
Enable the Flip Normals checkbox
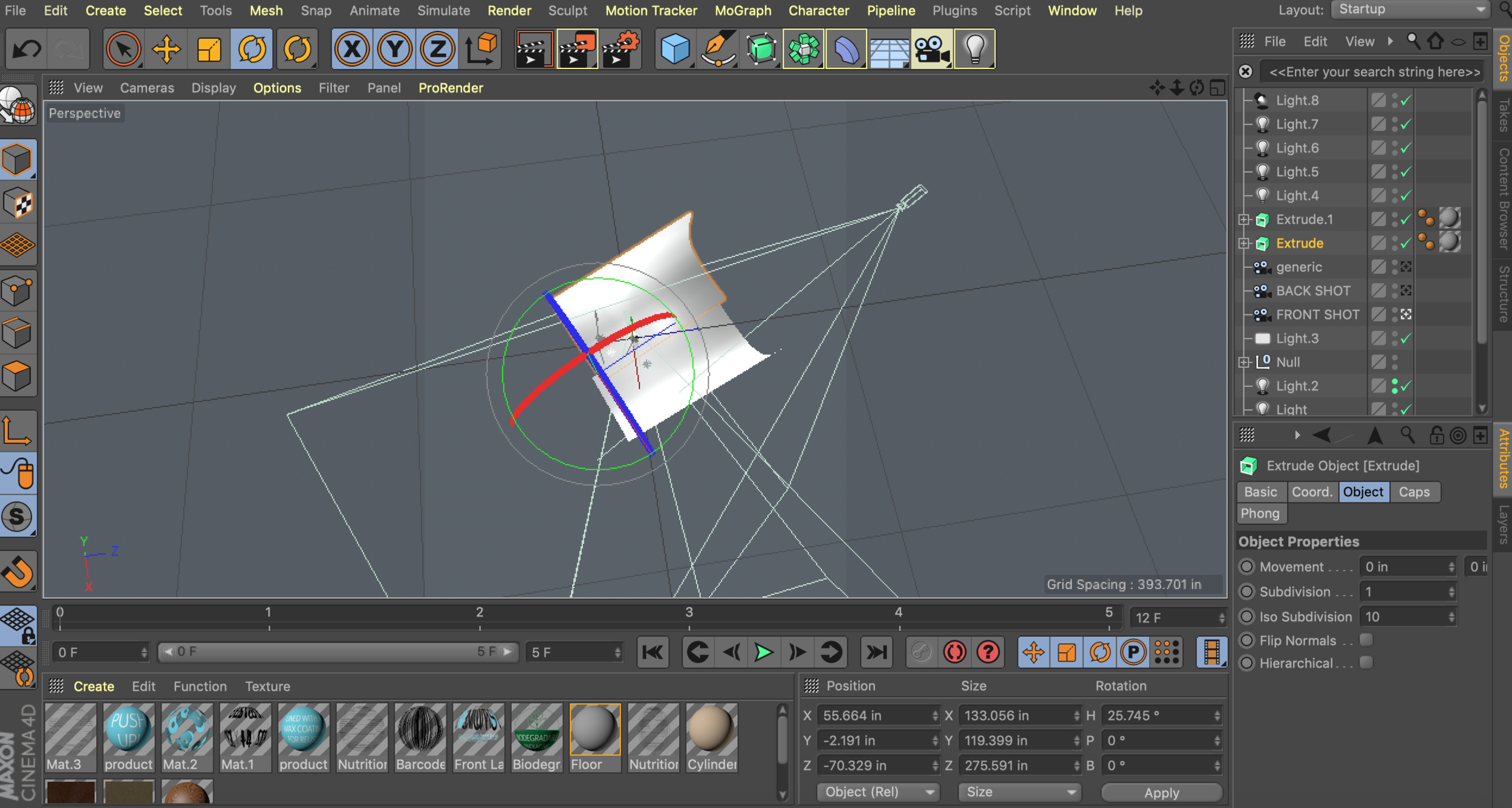[1366, 640]
